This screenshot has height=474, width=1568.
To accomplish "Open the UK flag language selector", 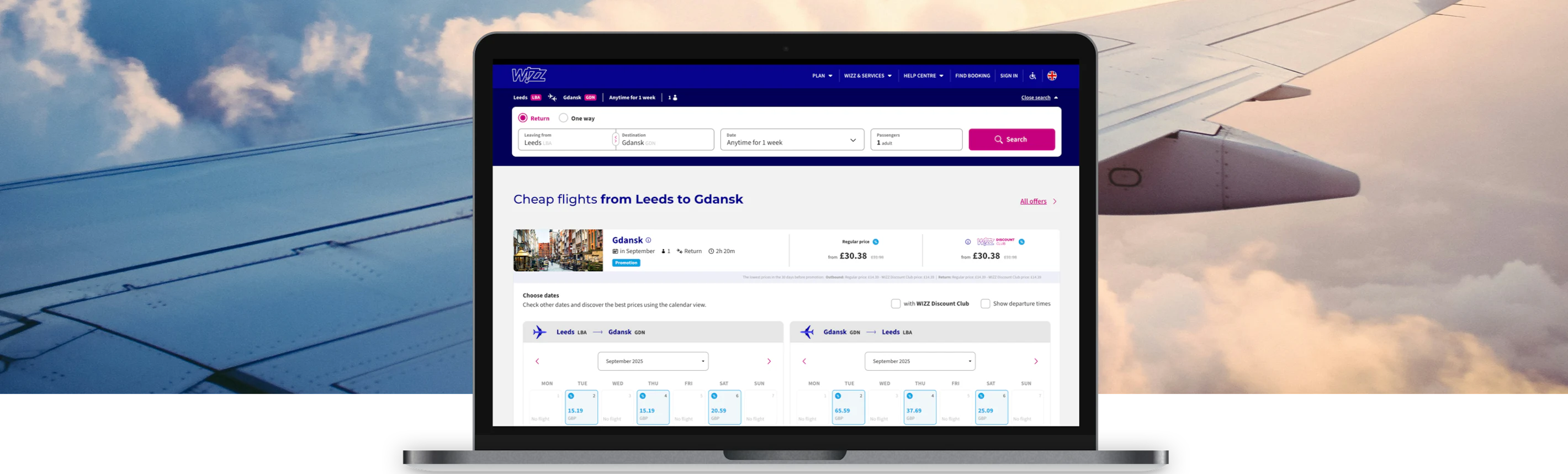I will [x=1052, y=76].
